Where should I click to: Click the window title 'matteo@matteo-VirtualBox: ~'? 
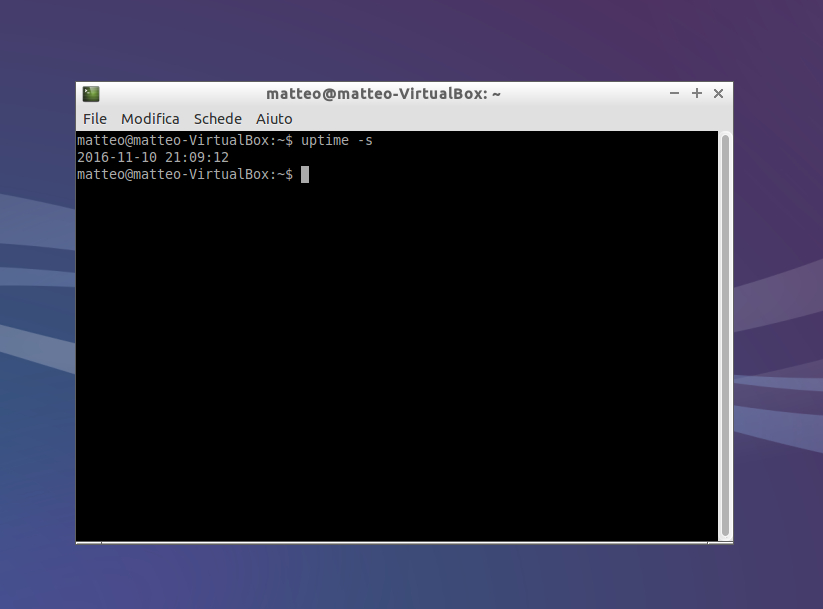pyautogui.click(x=383, y=94)
